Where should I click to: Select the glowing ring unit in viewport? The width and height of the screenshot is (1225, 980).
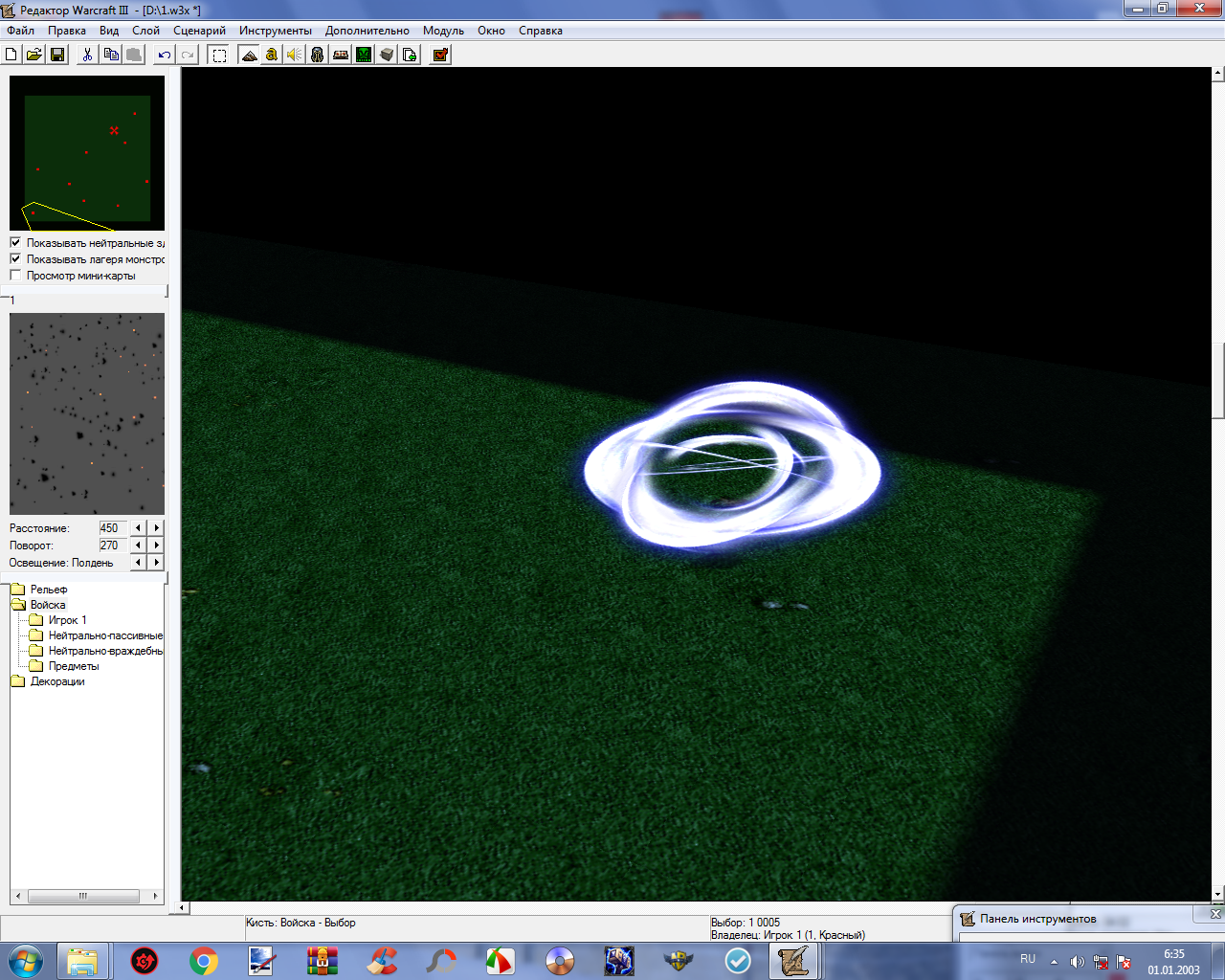(733, 465)
